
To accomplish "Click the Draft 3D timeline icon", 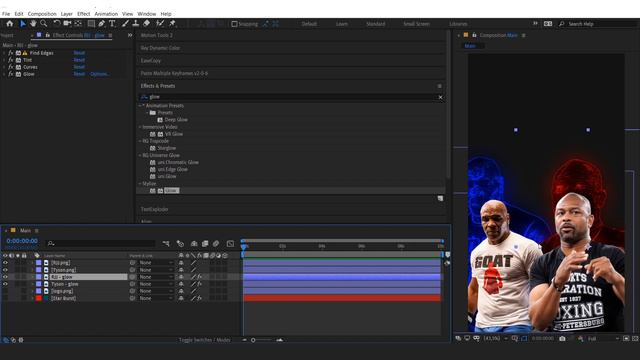I will point(180,244).
